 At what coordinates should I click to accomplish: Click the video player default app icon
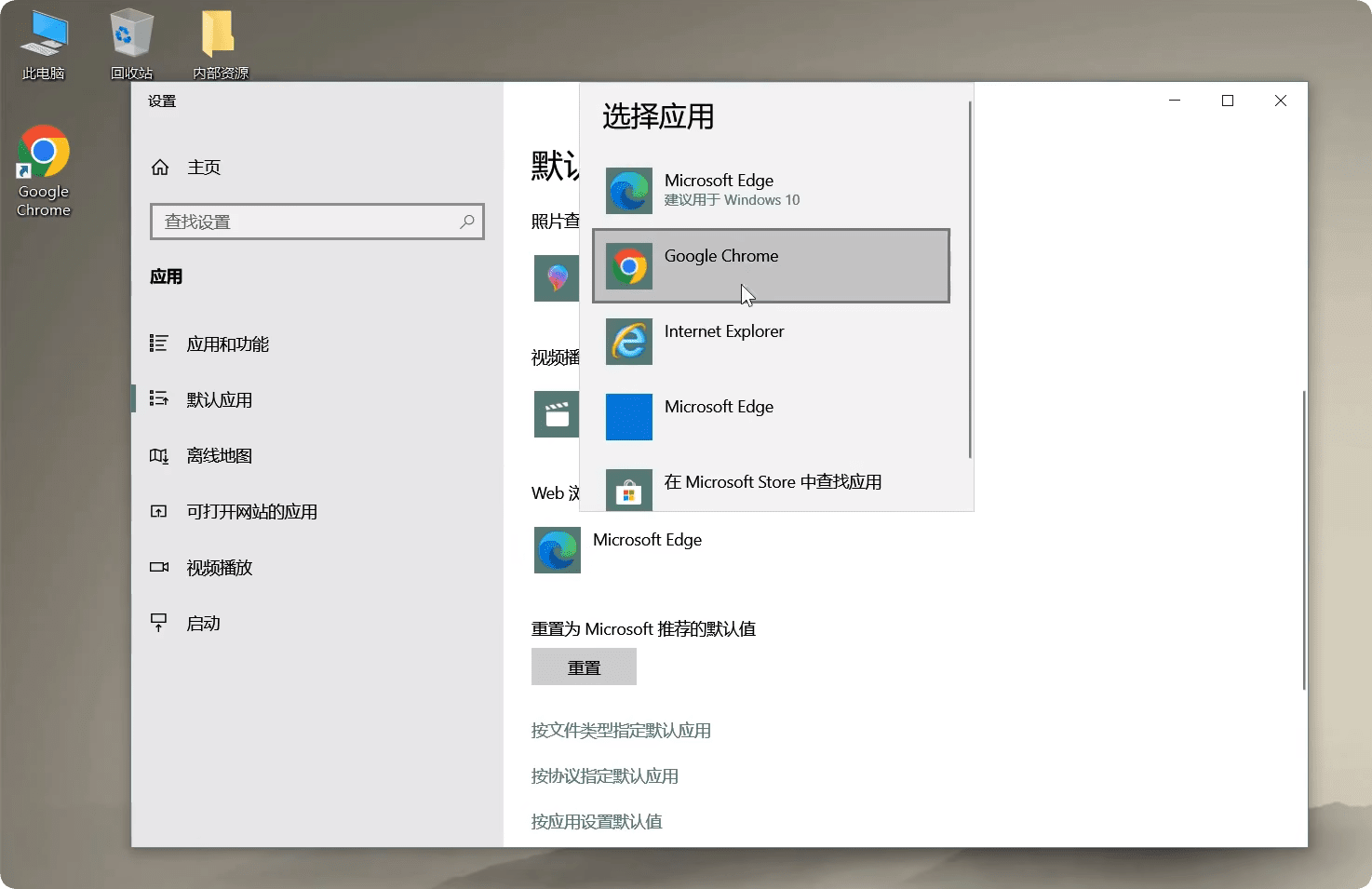pyautogui.click(x=557, y=414)
